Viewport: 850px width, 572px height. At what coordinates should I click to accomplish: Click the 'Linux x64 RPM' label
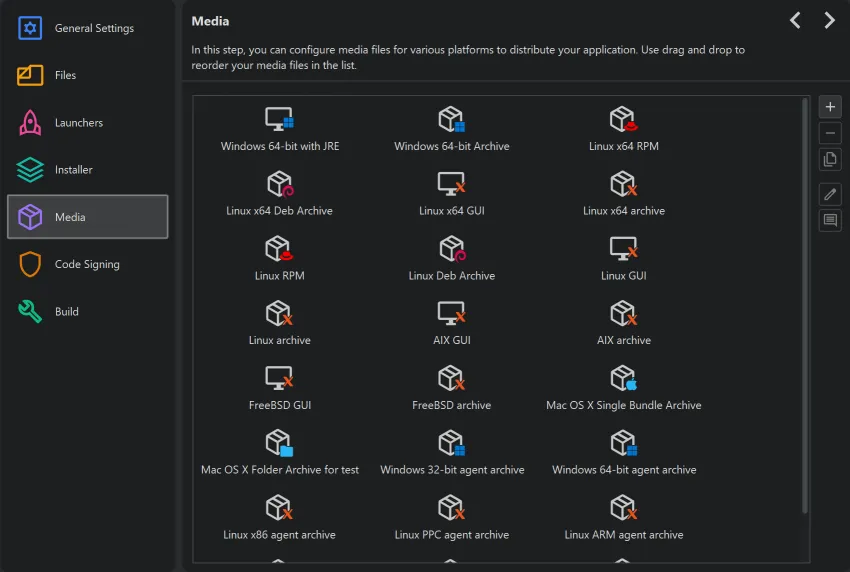click(x=623, y=146)
